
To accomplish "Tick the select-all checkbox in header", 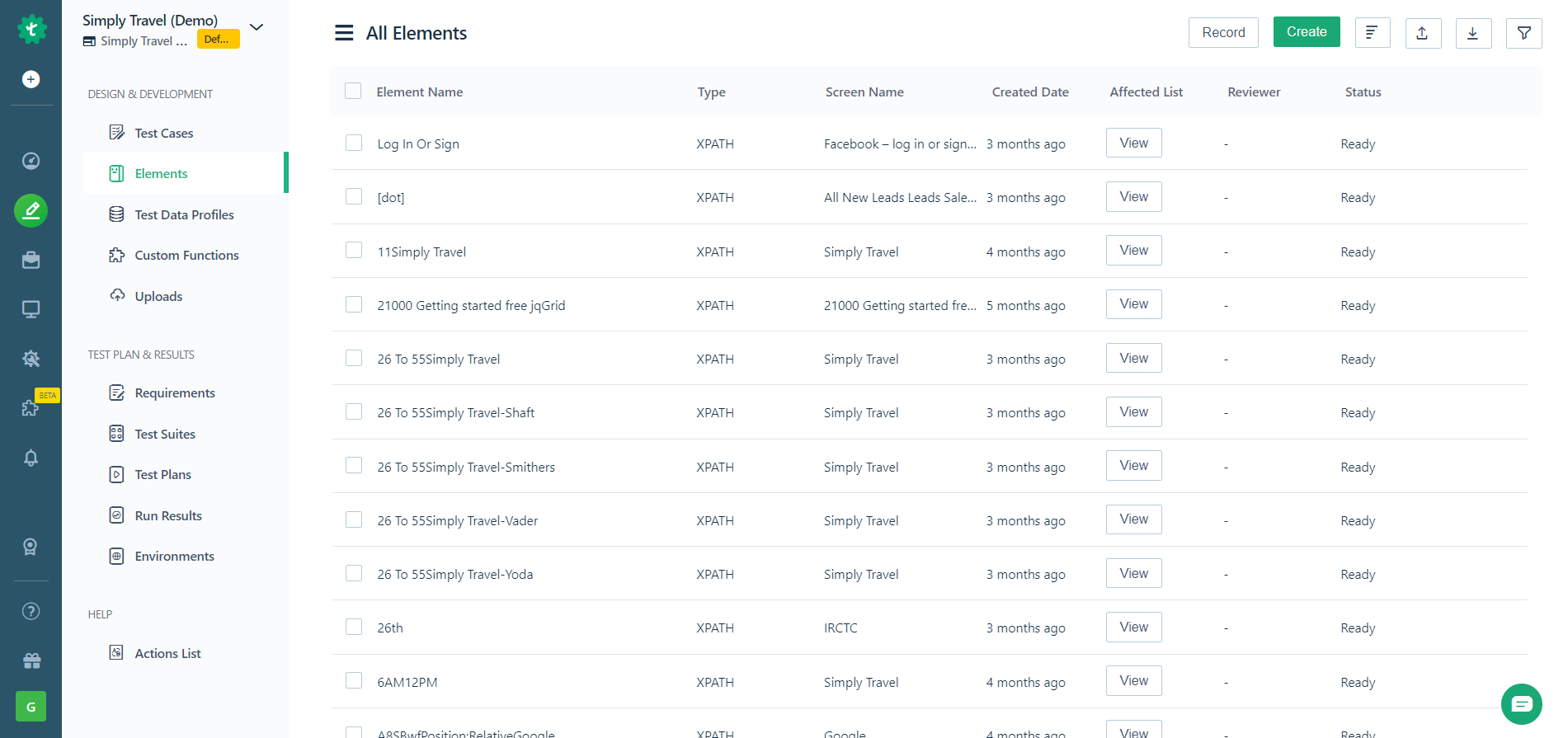I will 353,91.
